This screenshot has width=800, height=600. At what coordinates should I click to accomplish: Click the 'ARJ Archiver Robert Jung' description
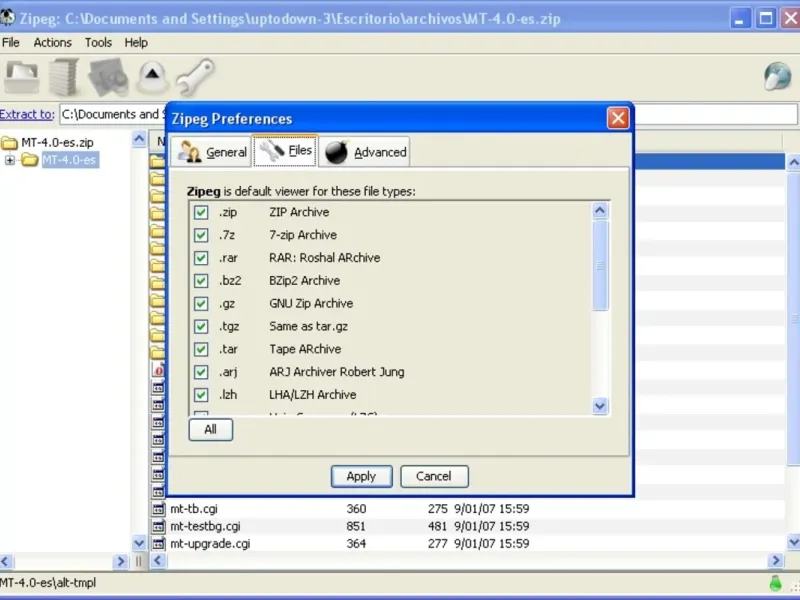point(337,372)
